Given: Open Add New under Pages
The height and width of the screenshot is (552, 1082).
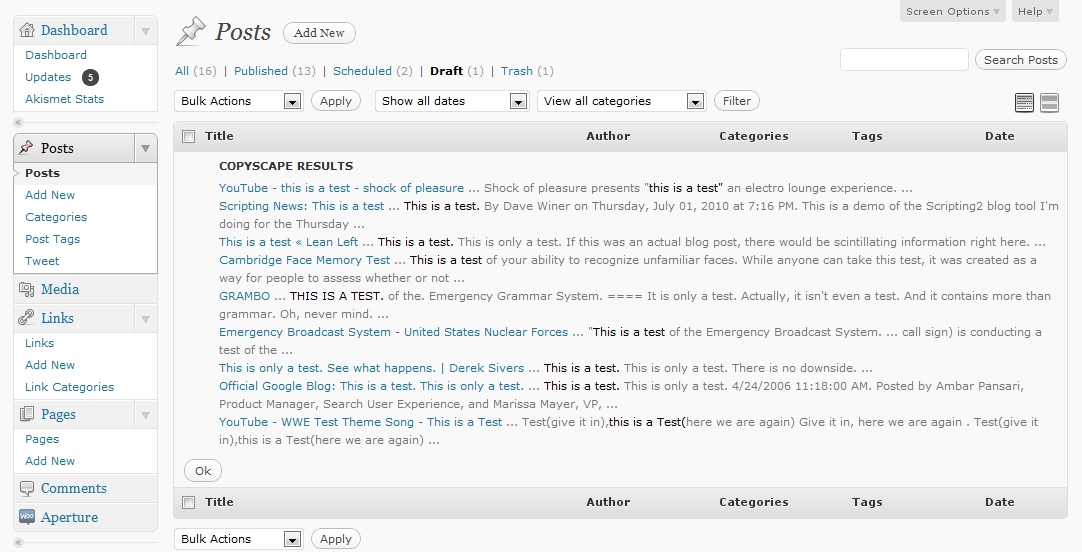Looking at the screenshot, I should pos(50,461).
